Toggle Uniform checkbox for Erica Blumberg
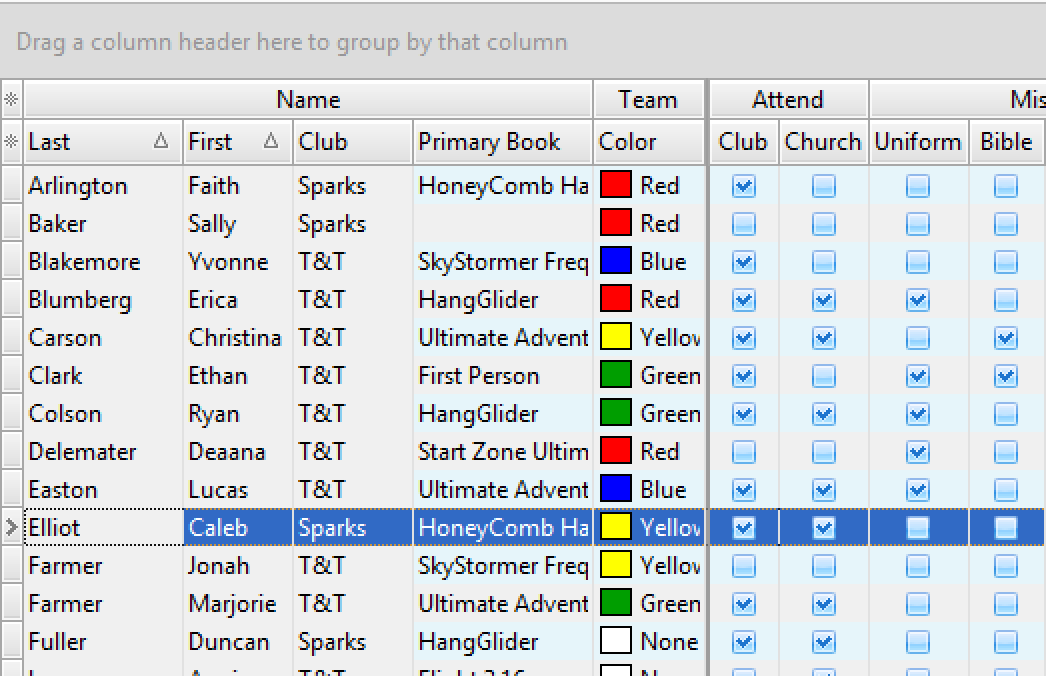This screenshot has width=1046, height=676. click(x=917, y=300)
